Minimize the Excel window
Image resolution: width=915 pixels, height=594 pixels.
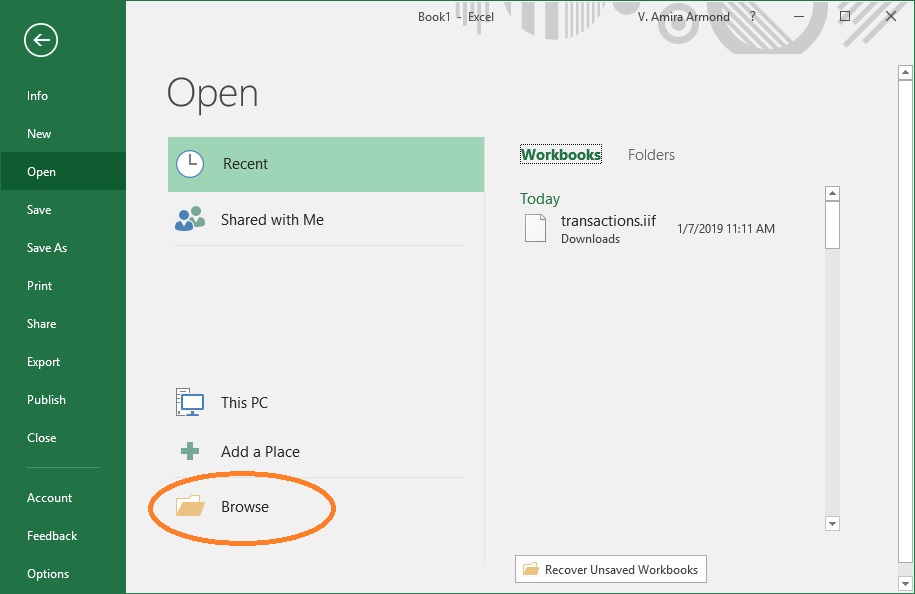(x=799, y=16)
